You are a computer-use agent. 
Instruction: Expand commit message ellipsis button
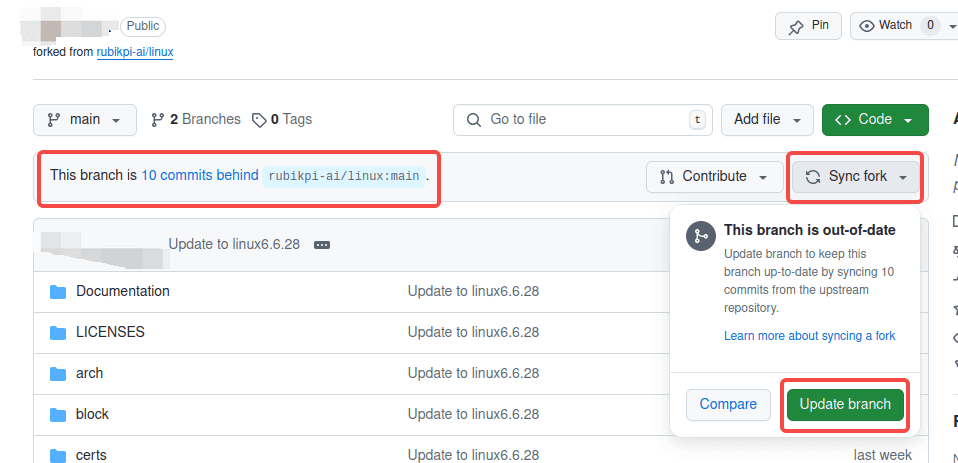(x=322, y=245)
